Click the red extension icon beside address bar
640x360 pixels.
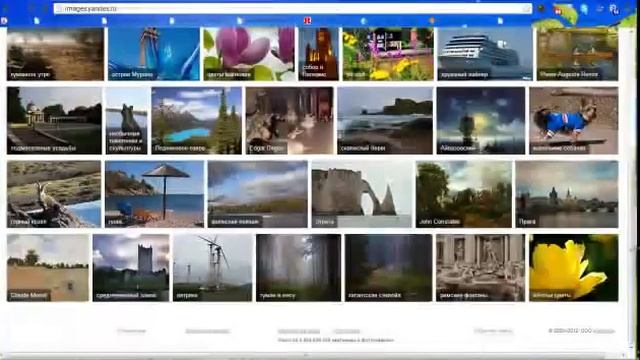558,10
